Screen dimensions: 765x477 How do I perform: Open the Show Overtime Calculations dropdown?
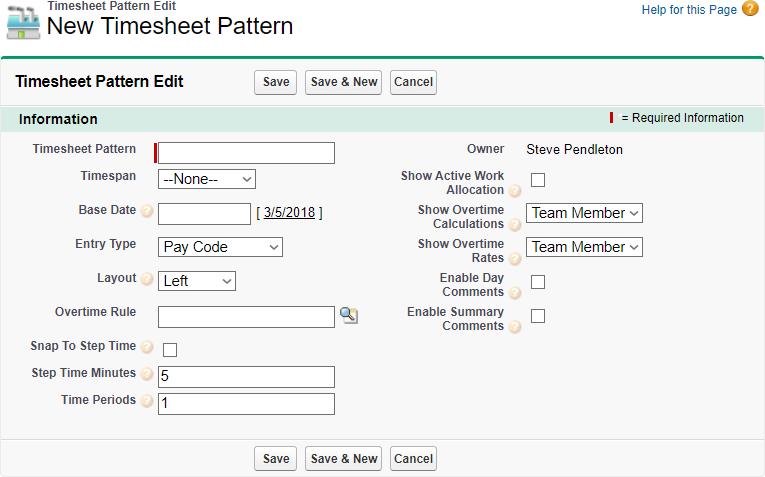click(x=584, y=213)
